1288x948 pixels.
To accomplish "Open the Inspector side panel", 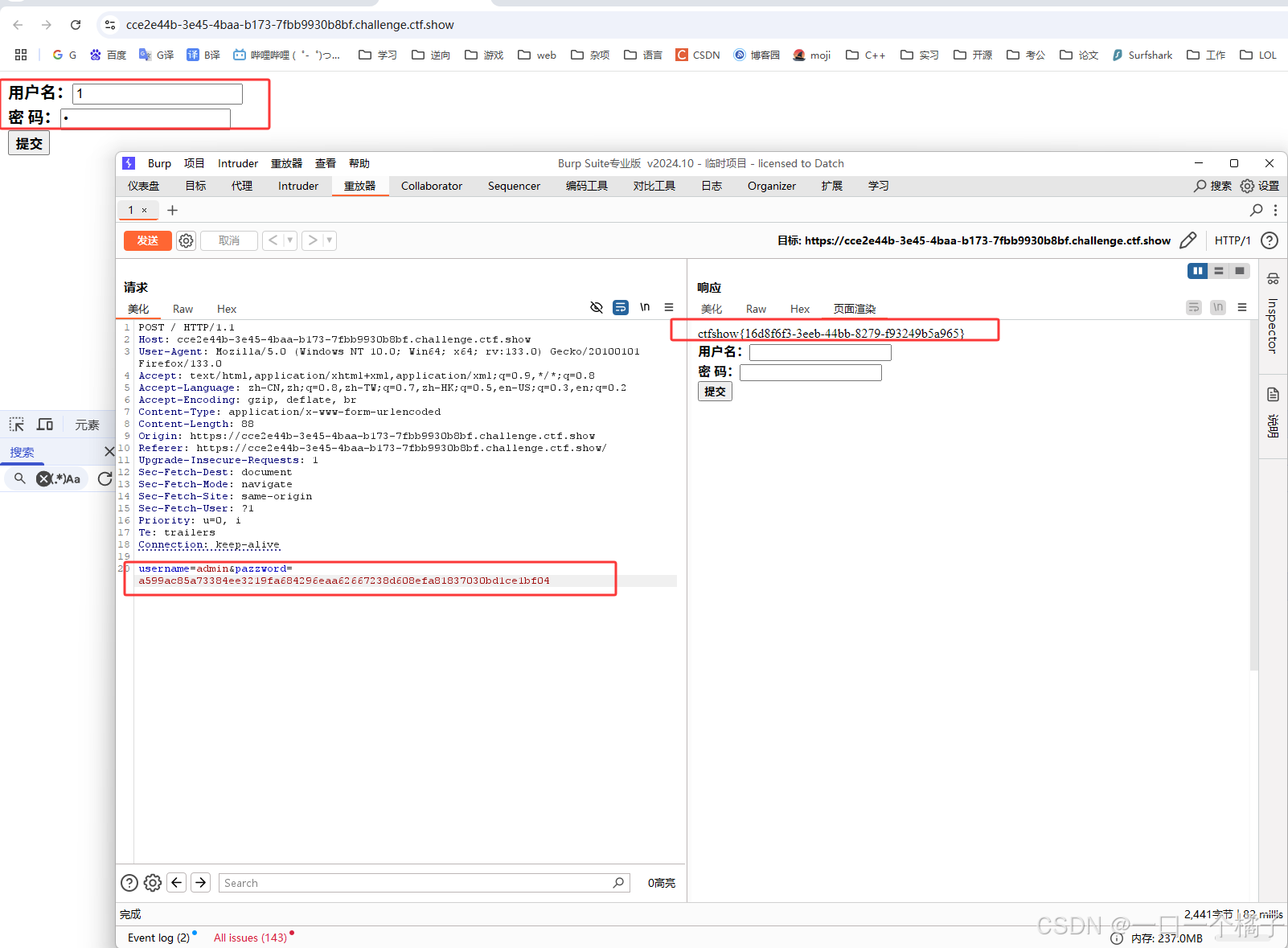I will click(x=1273, y=314).
